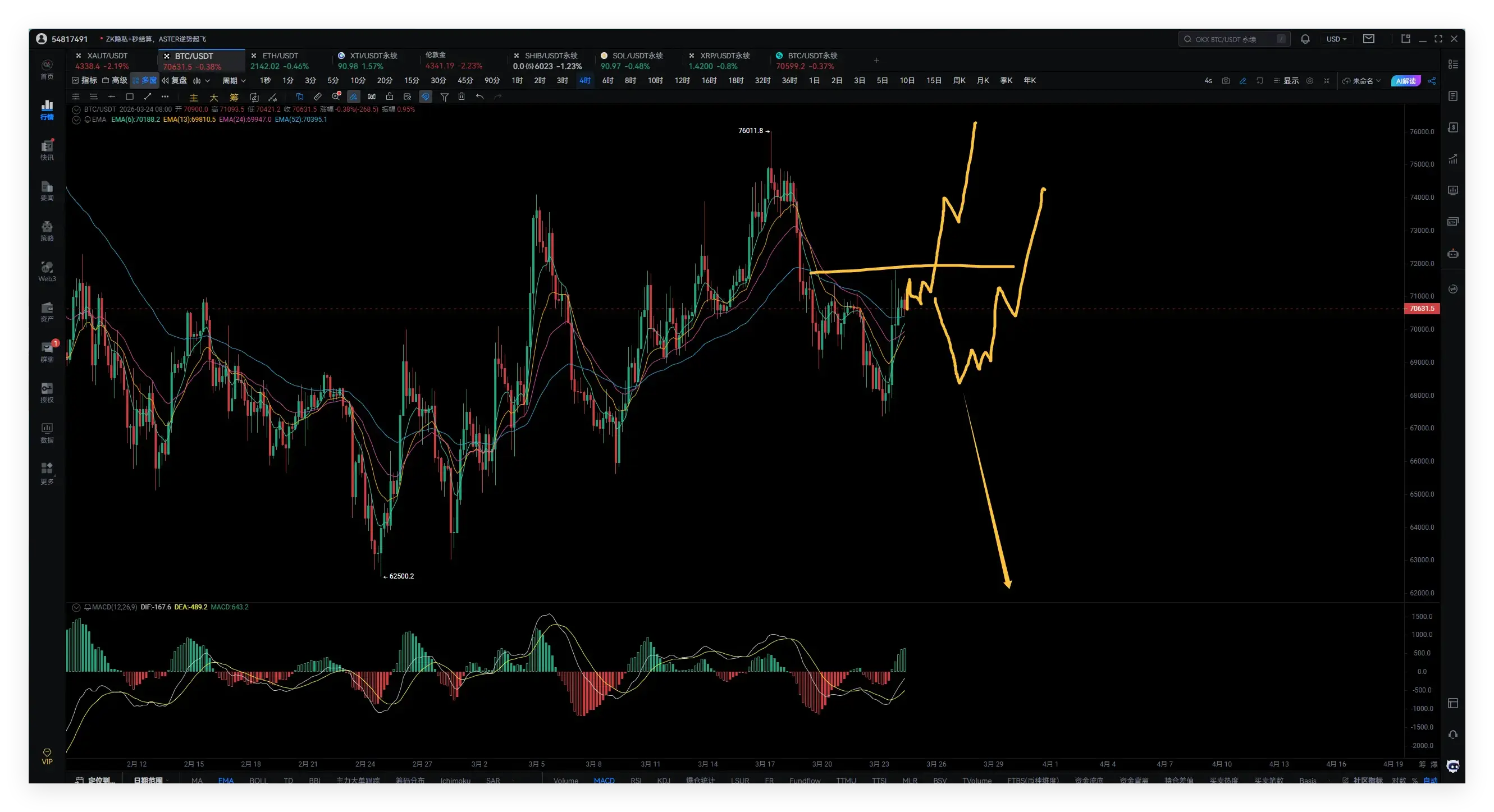
Task: Click the screenshot camera icon
Action: pyautogui.click(x=1226, y=81)
